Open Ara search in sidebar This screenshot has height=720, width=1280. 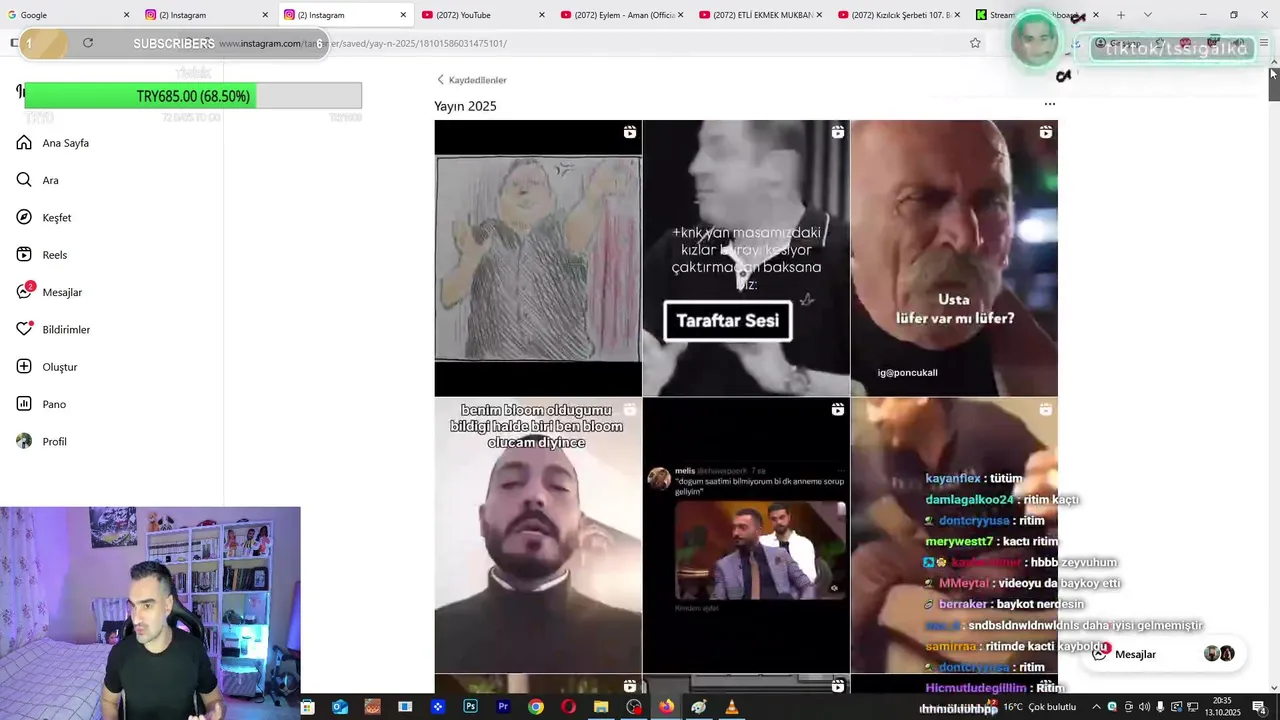(38, 180)
